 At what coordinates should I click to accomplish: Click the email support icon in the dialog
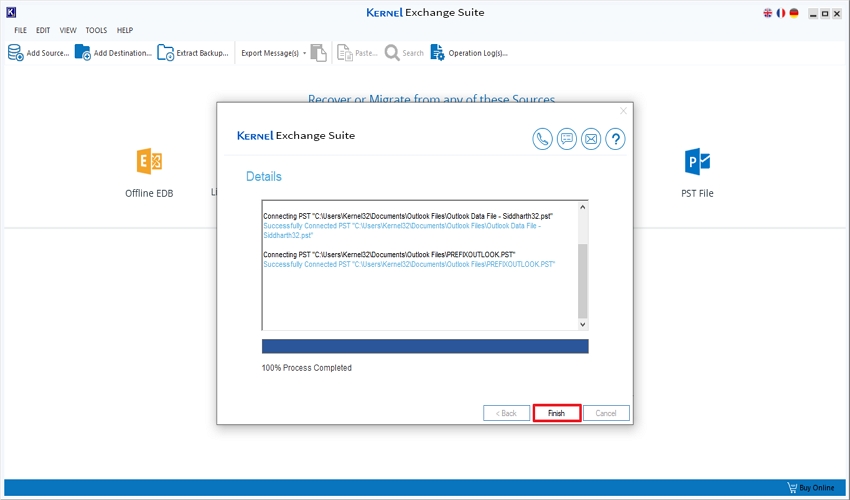tap(591, 139)
